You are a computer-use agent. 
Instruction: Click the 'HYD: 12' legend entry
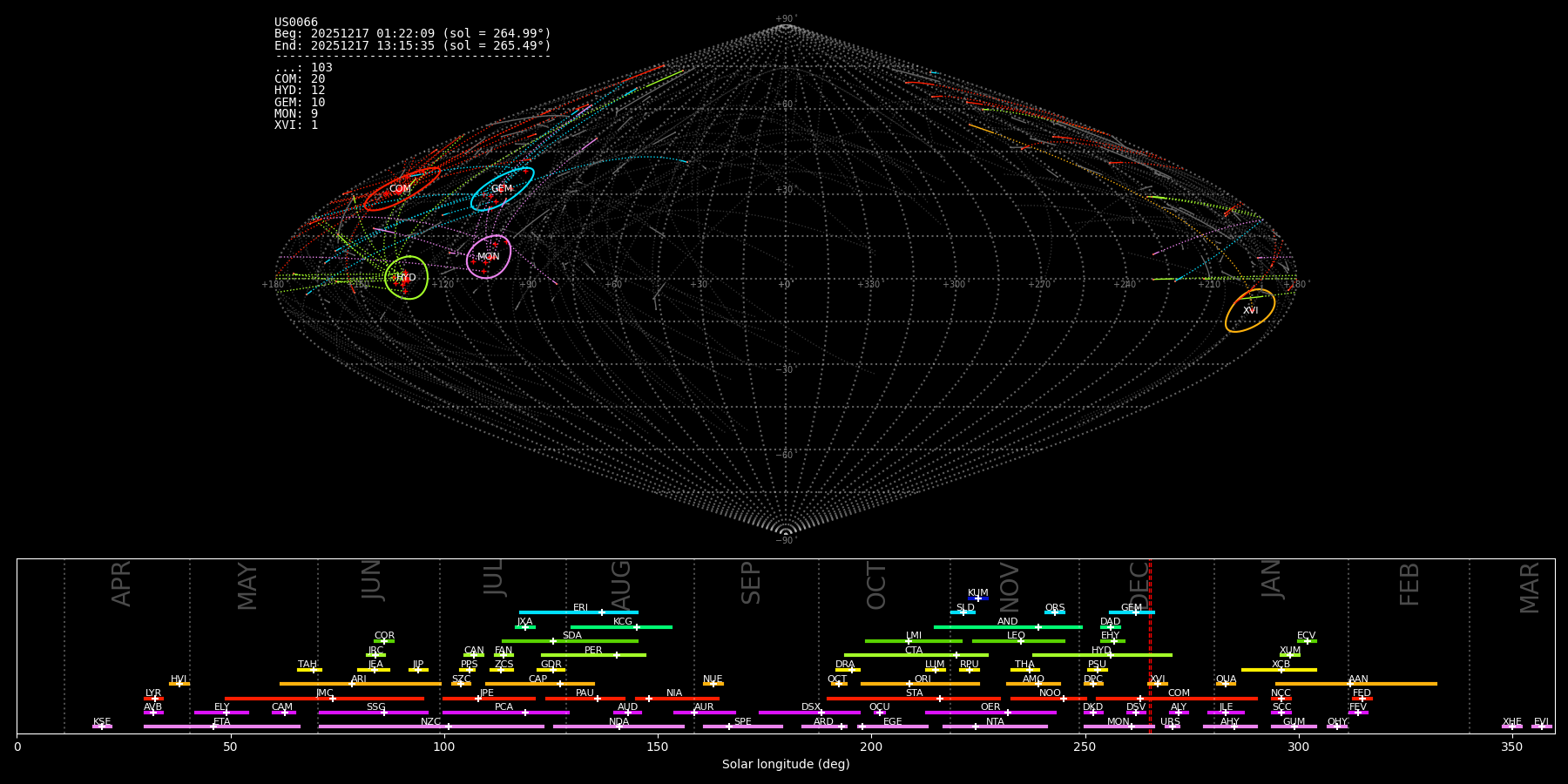point(300,91)
